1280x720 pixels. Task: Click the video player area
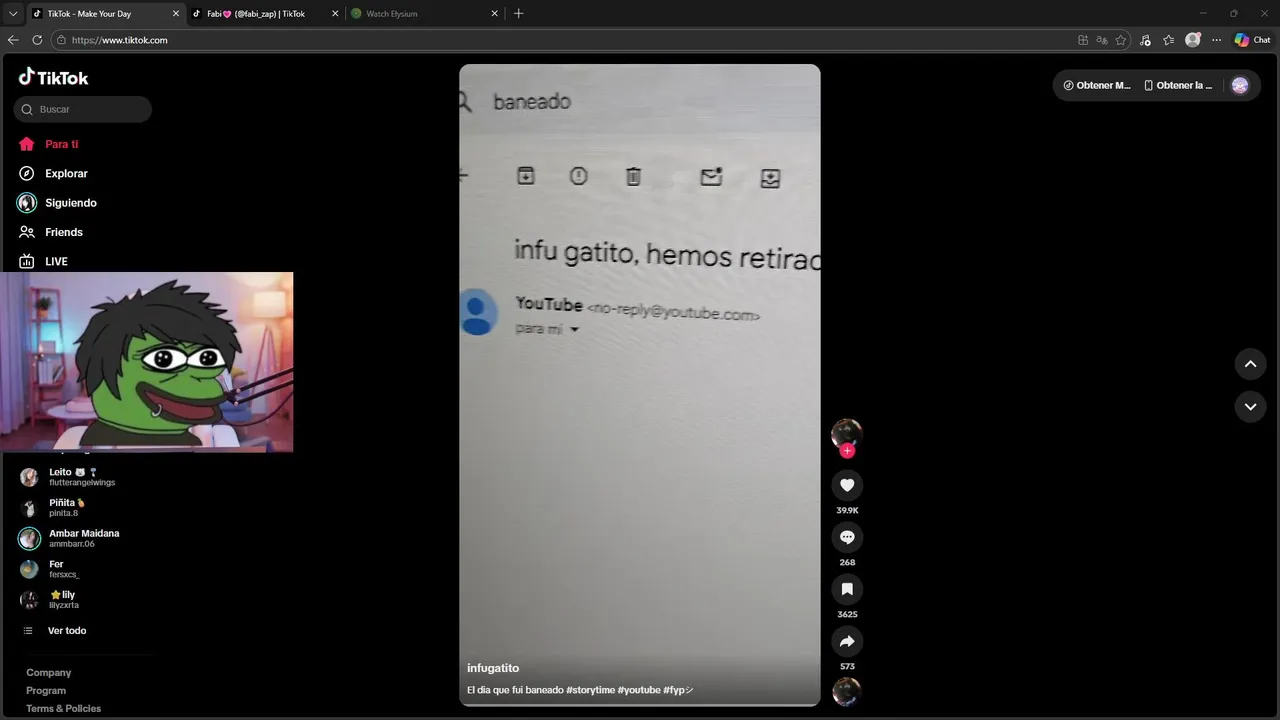tap(640, 385)
